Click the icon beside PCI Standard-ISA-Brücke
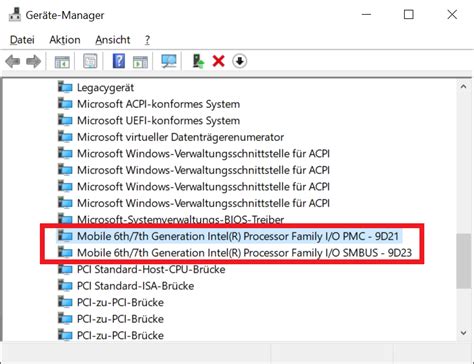This screenshot has width=474, height=364. [x=65, y=286]
